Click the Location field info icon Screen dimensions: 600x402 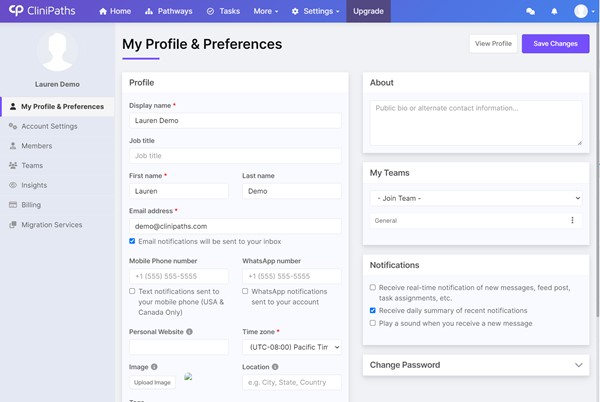(277, 367)
